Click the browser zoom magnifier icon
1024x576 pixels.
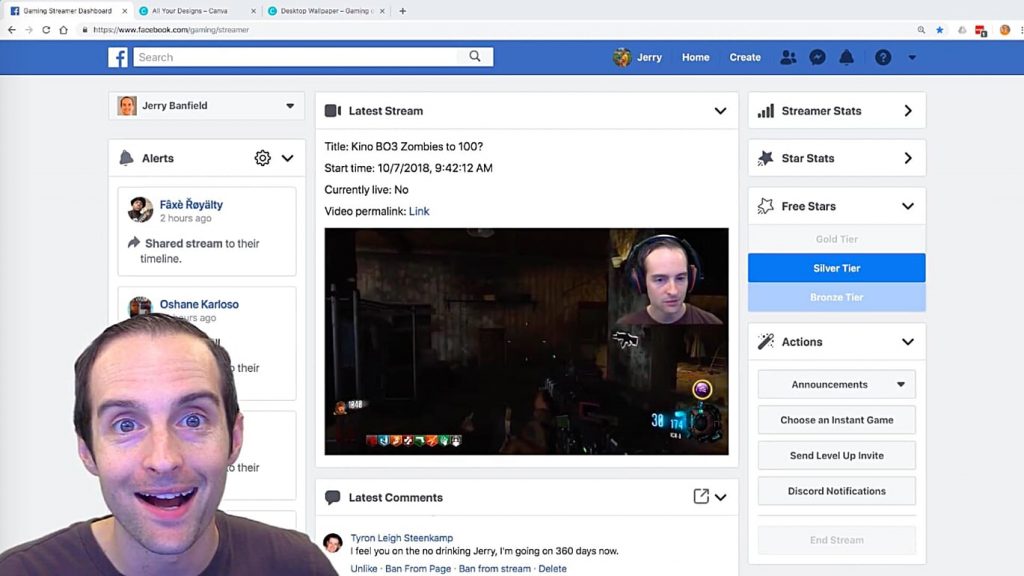pyautogui.click(x=921, y=29)
